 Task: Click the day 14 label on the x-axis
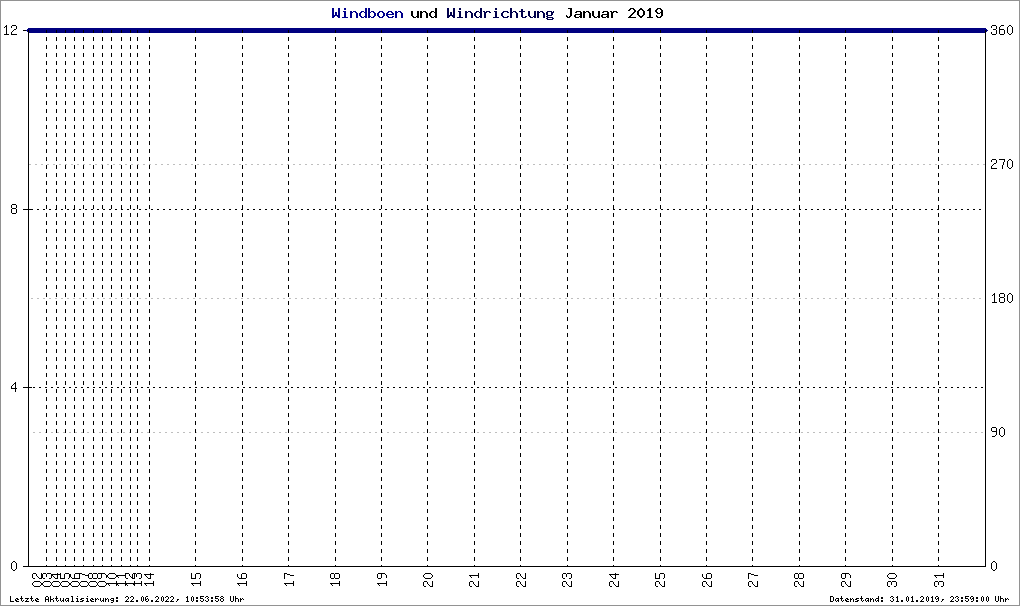149,579
